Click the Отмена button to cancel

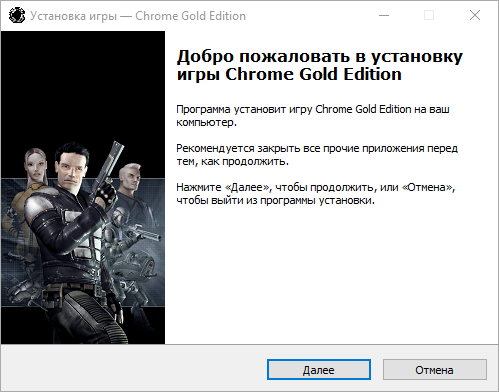tap(434, 369)
